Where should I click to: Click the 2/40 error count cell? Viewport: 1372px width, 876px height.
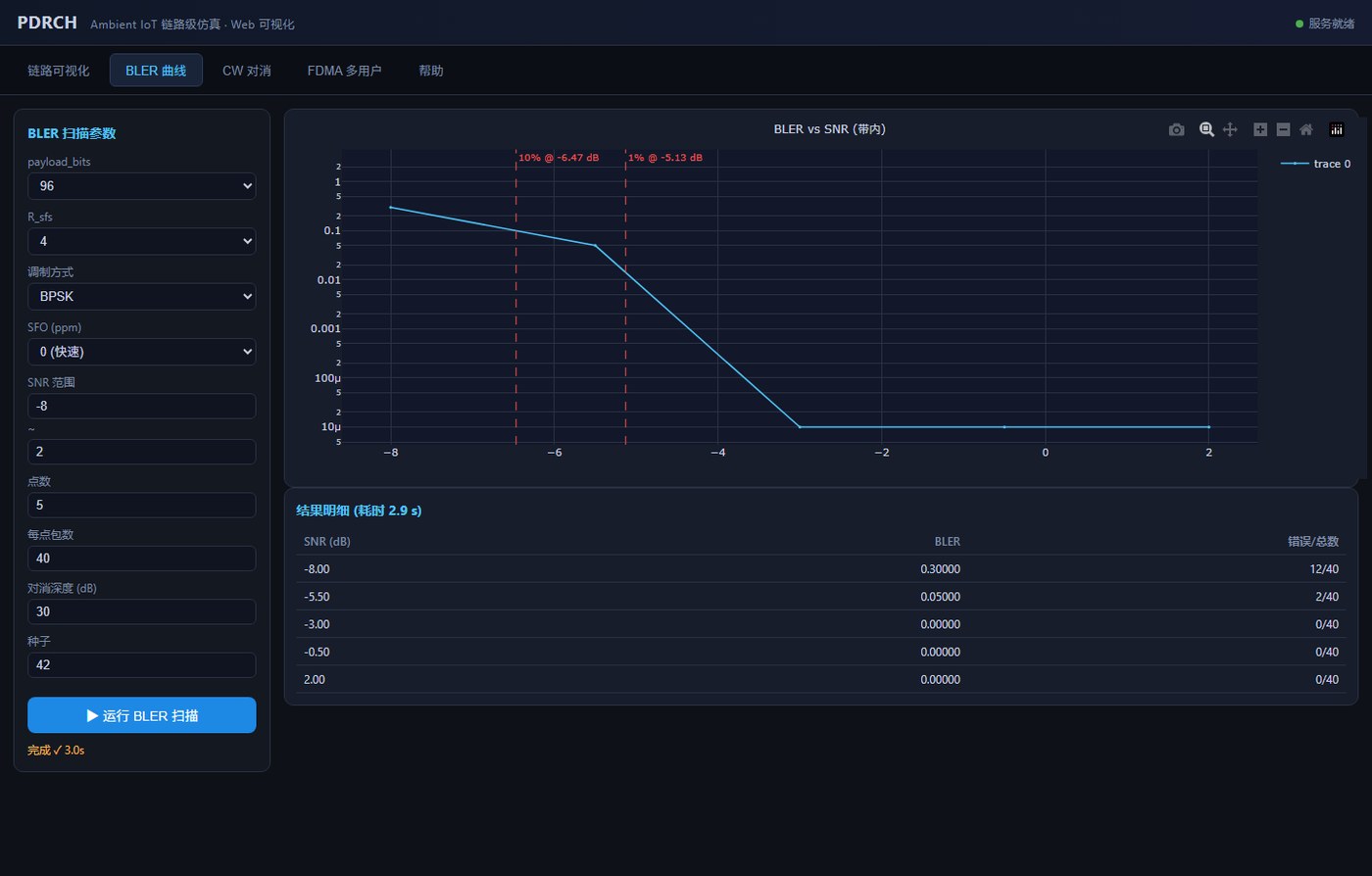(1327, 597)
